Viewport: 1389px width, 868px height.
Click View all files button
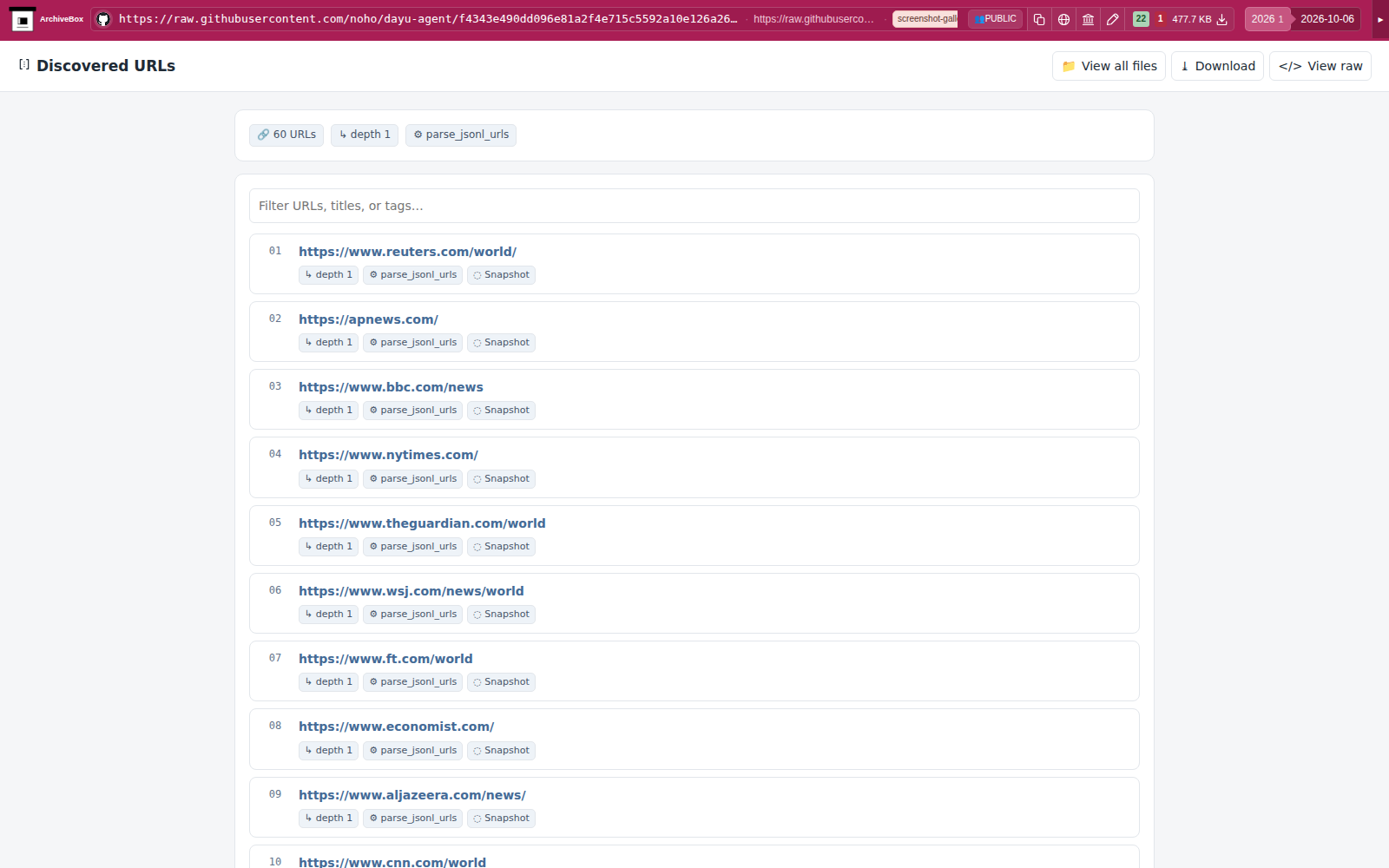[1109, 66]
